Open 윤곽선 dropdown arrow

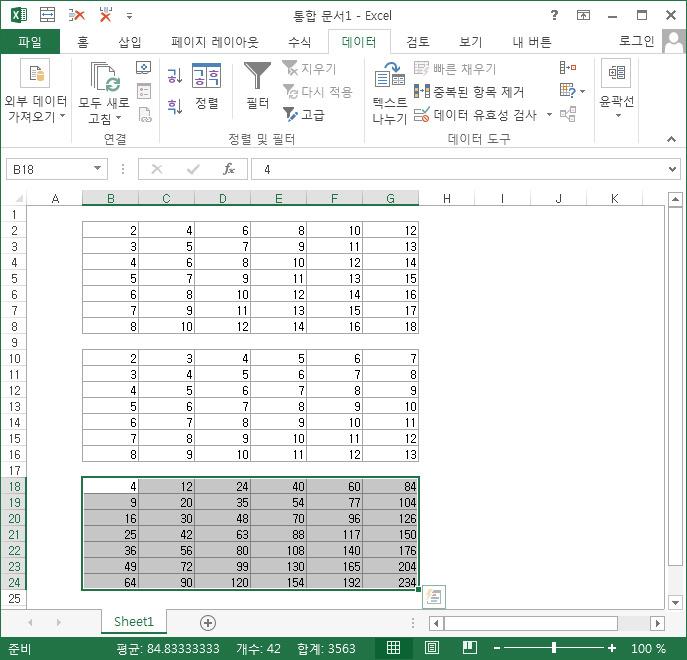[618, 116]
